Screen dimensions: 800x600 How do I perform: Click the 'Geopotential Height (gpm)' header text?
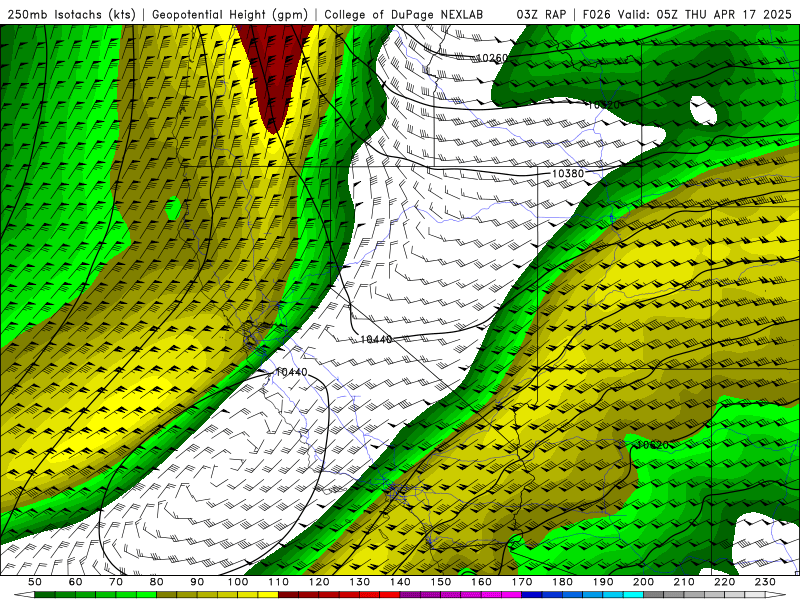[230, 14]
